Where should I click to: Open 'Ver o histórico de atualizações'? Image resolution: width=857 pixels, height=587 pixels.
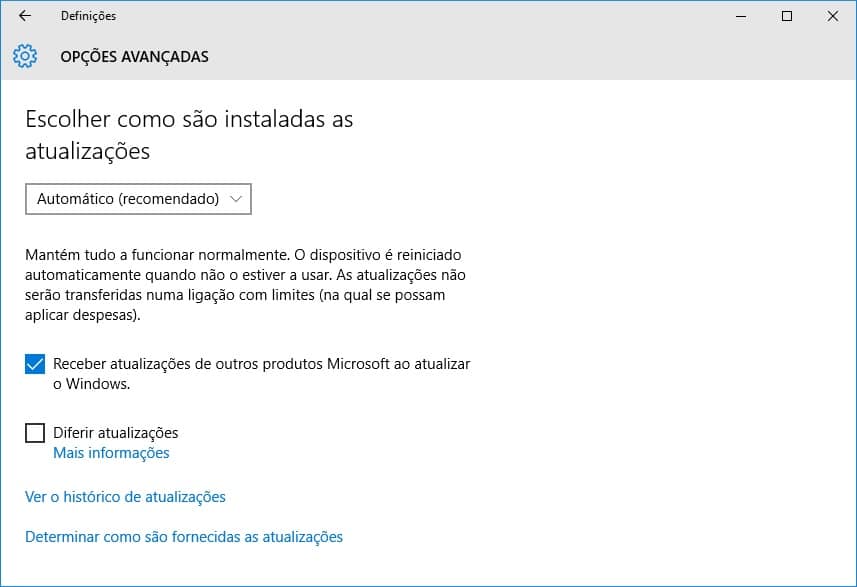[125, 497]
